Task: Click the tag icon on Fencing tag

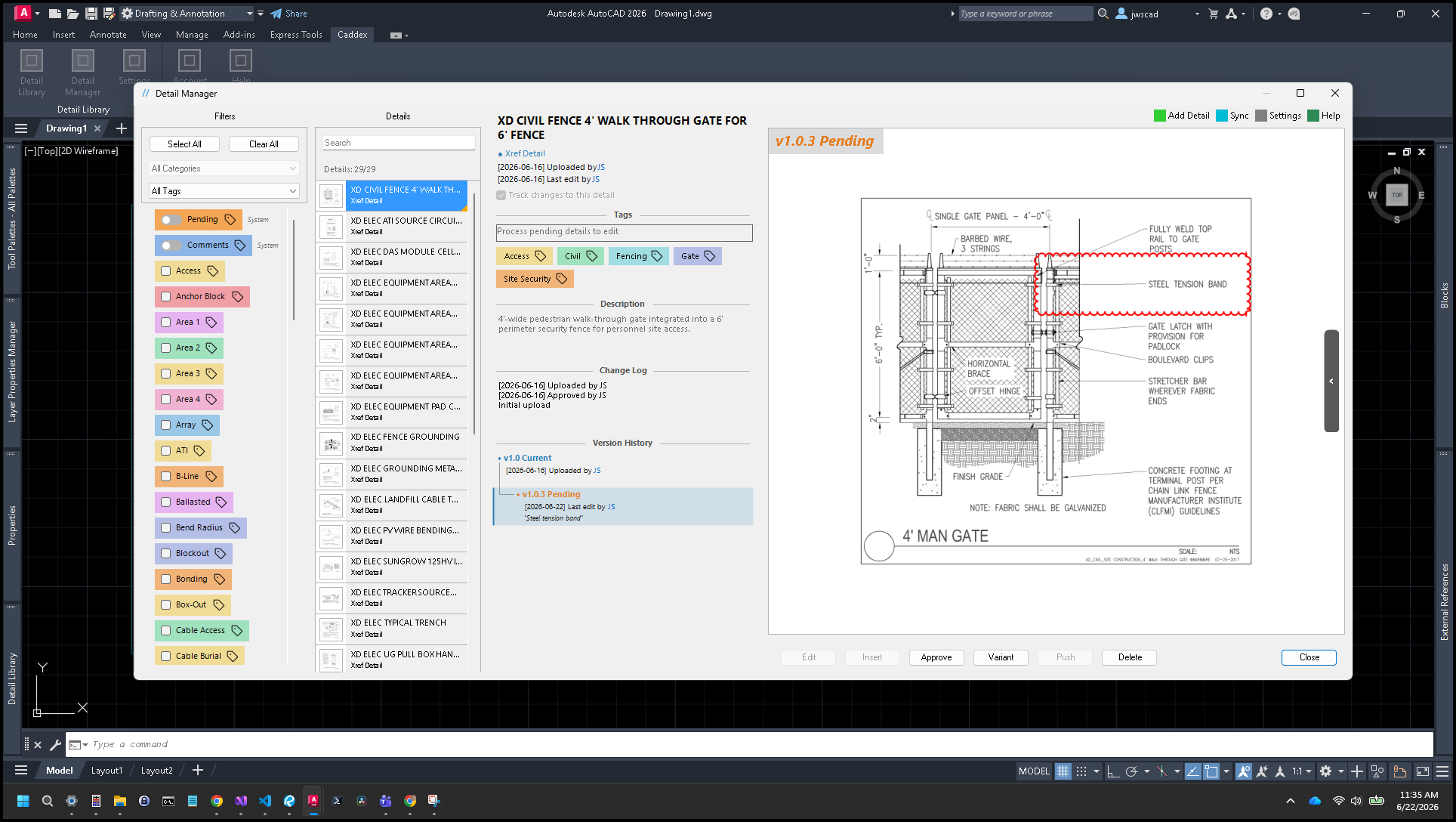Action: coord(657,256)
